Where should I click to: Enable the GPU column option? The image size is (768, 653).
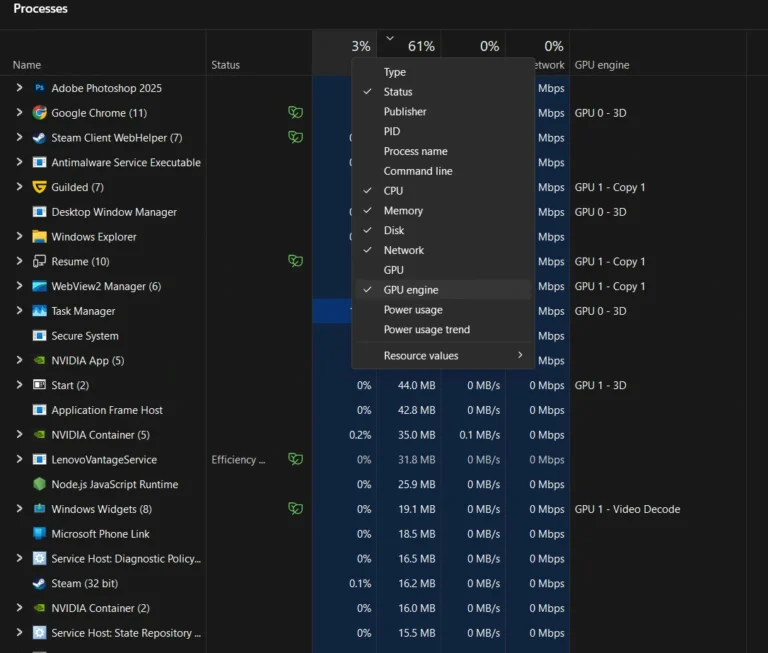point(394,270)
